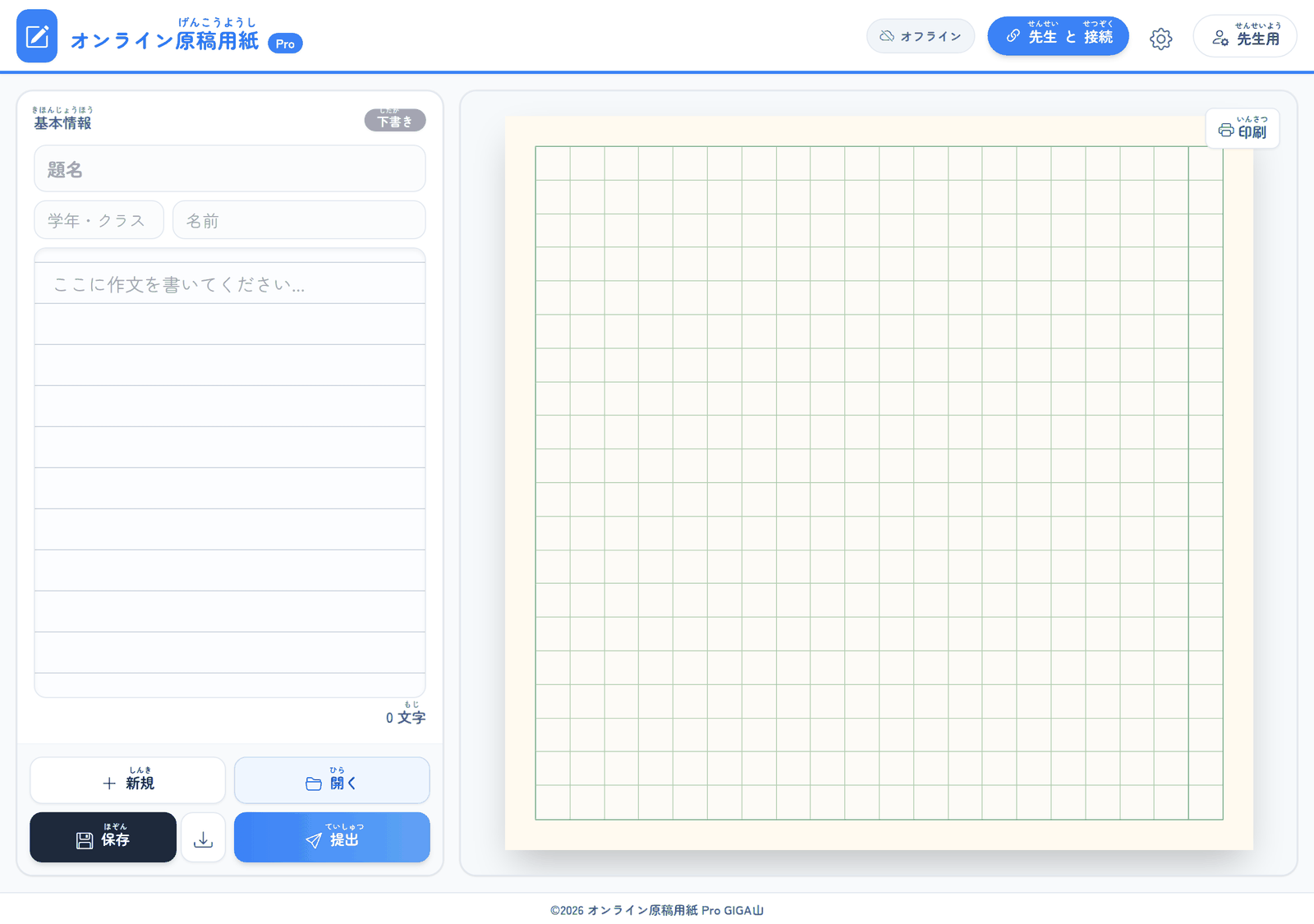Click the pencil-and-paper app logo icon
1314x924 pixels.
point(37,36)
